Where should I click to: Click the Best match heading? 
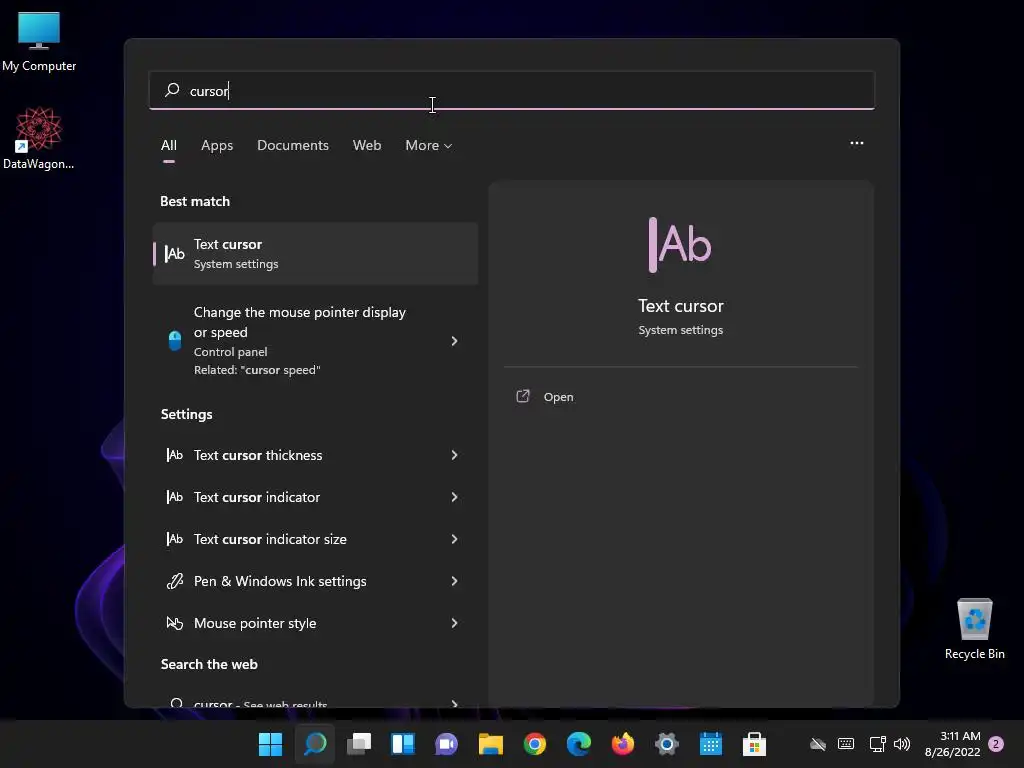tap(195, 201)
